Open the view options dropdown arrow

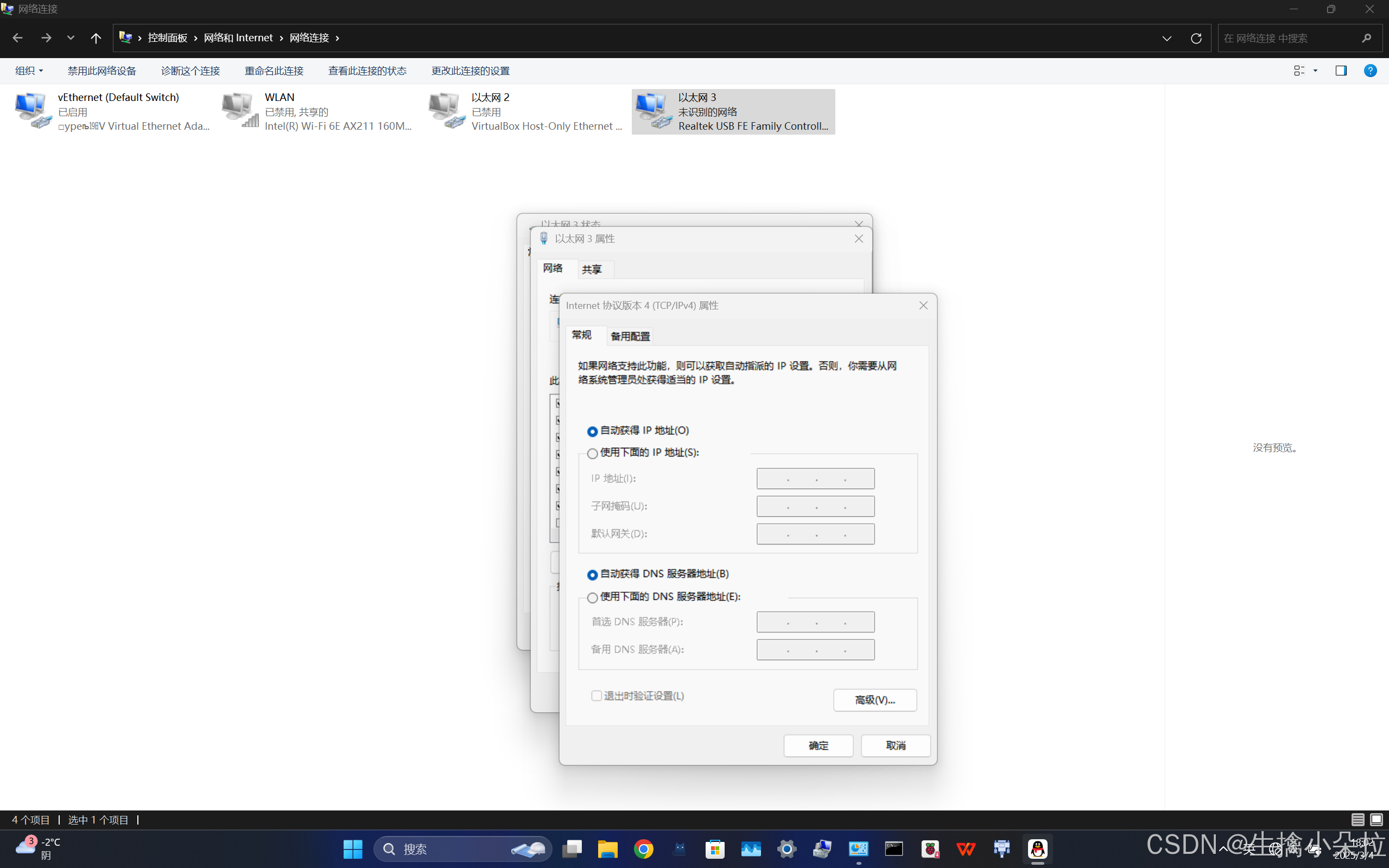point(1316,71)
